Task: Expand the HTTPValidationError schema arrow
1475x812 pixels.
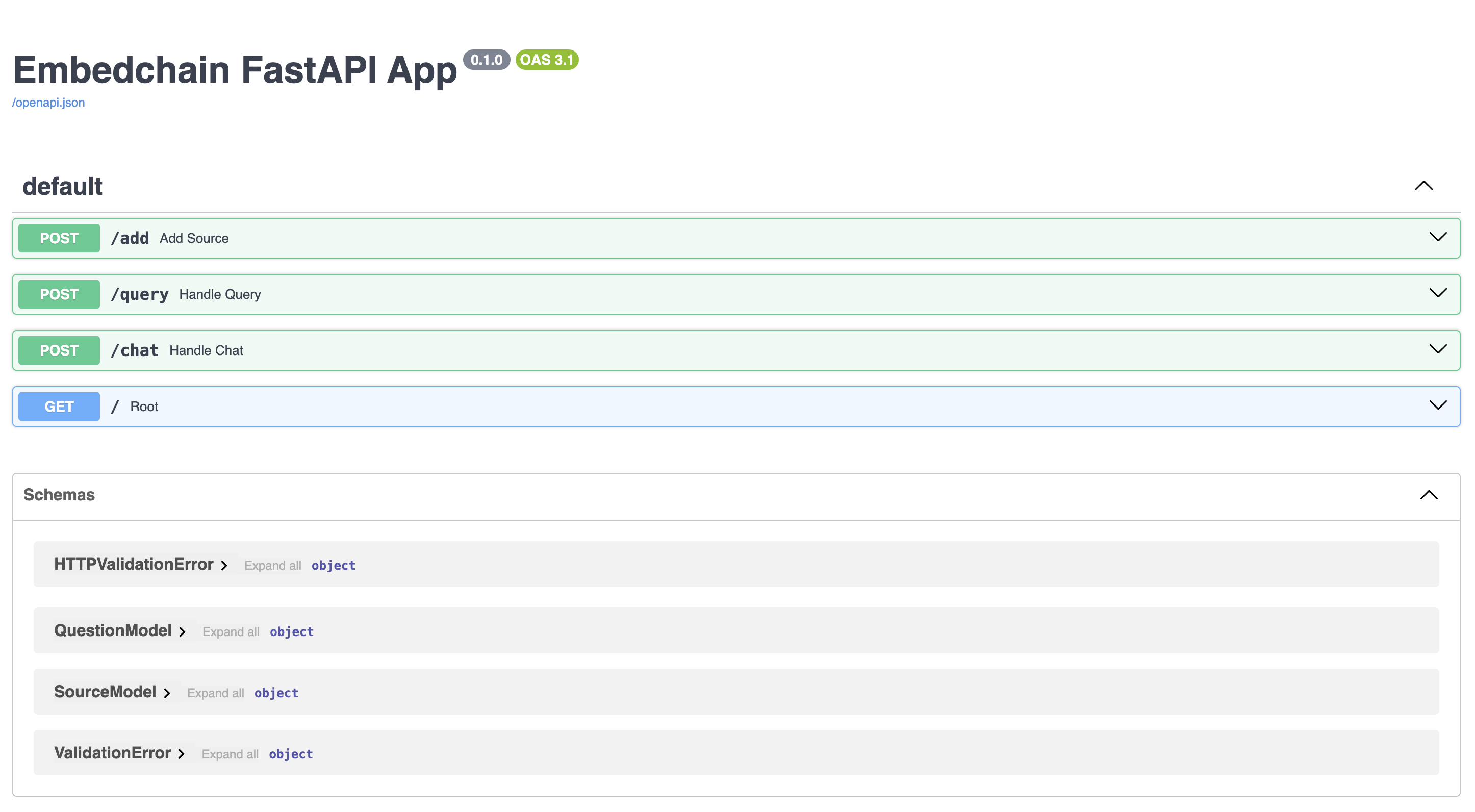Action: 224,566
